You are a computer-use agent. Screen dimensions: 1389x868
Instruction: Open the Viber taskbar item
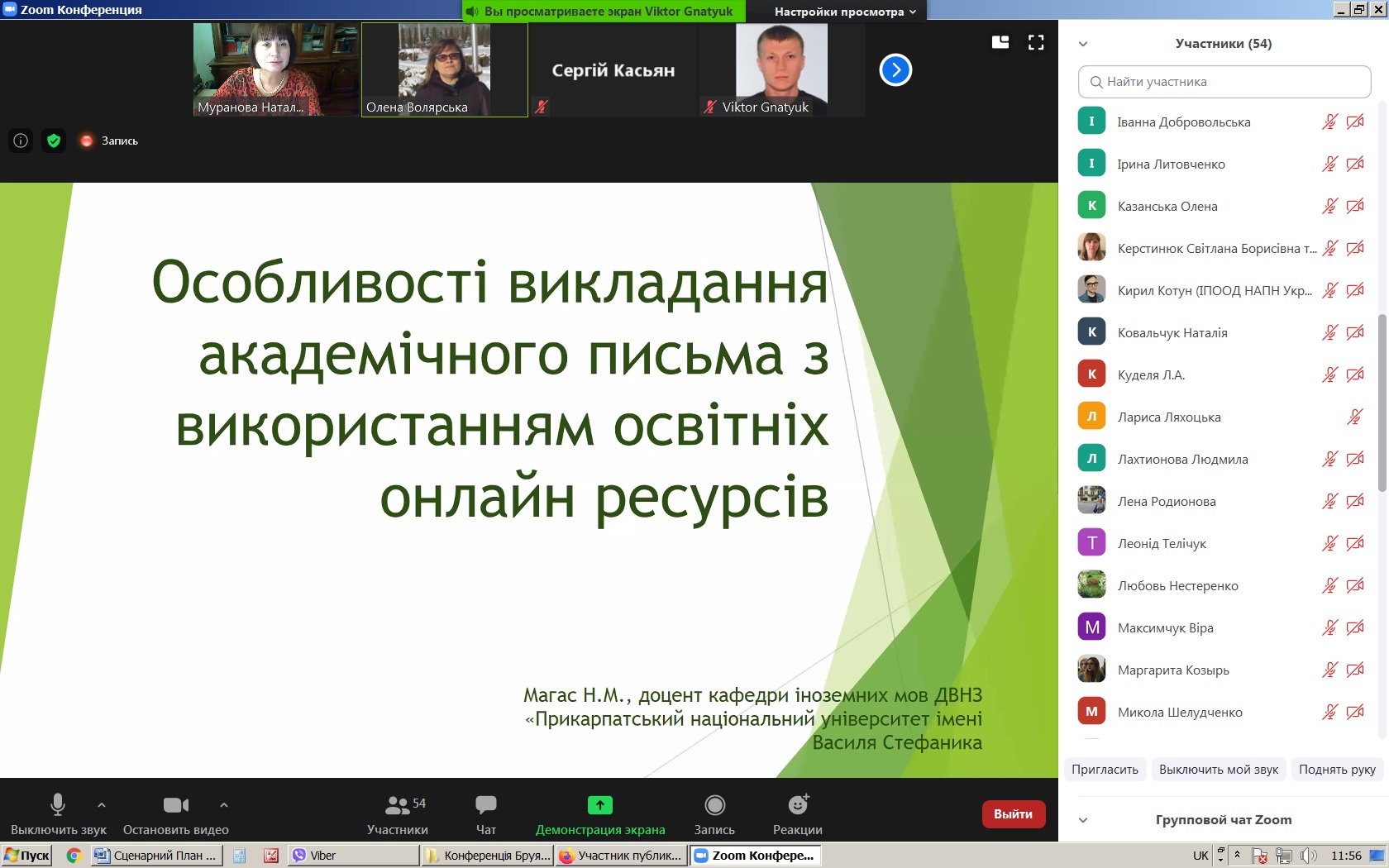tap(353, 856)
